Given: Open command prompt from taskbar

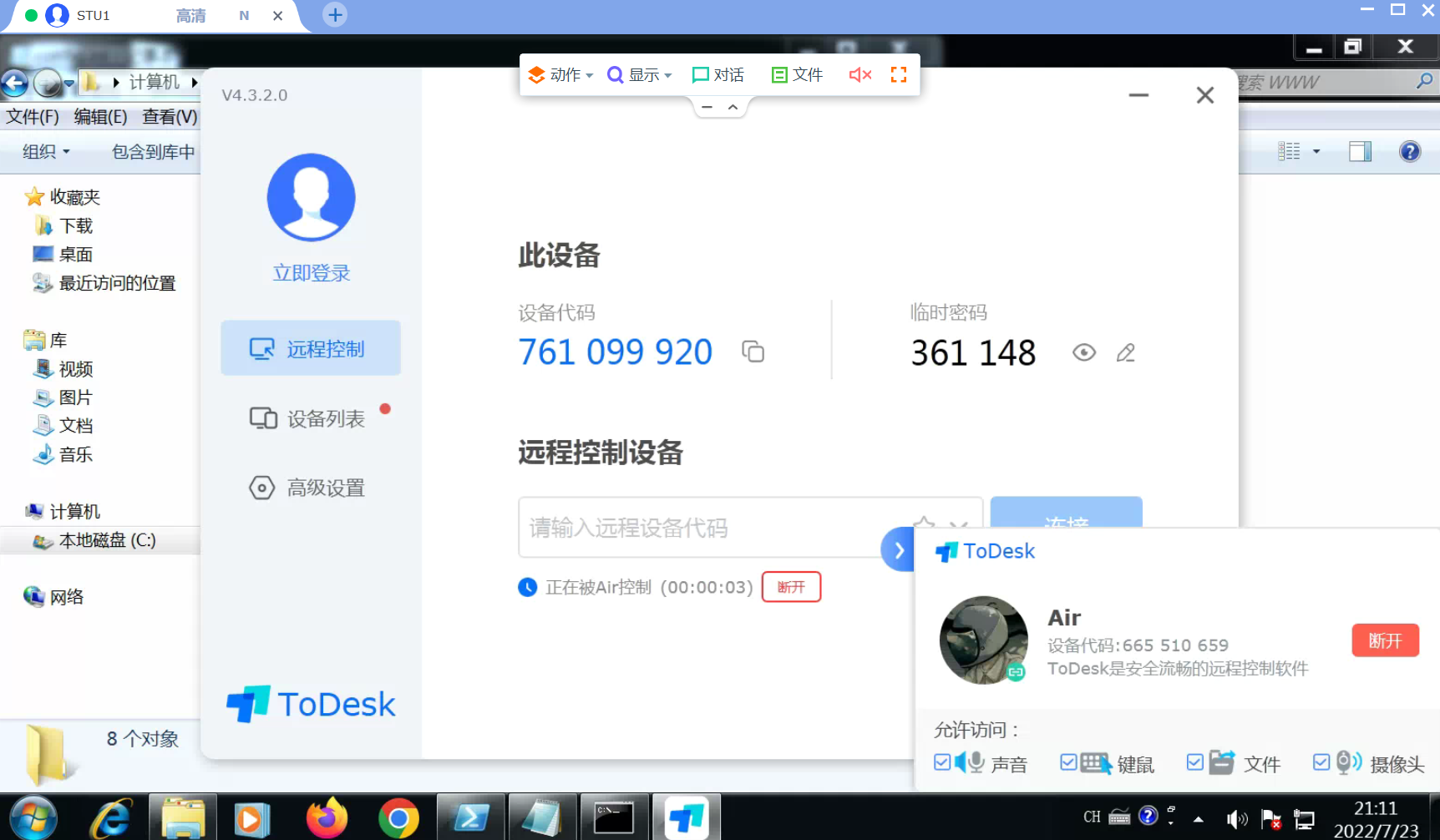Looking at the screenshot, I should tap(614, 817).
